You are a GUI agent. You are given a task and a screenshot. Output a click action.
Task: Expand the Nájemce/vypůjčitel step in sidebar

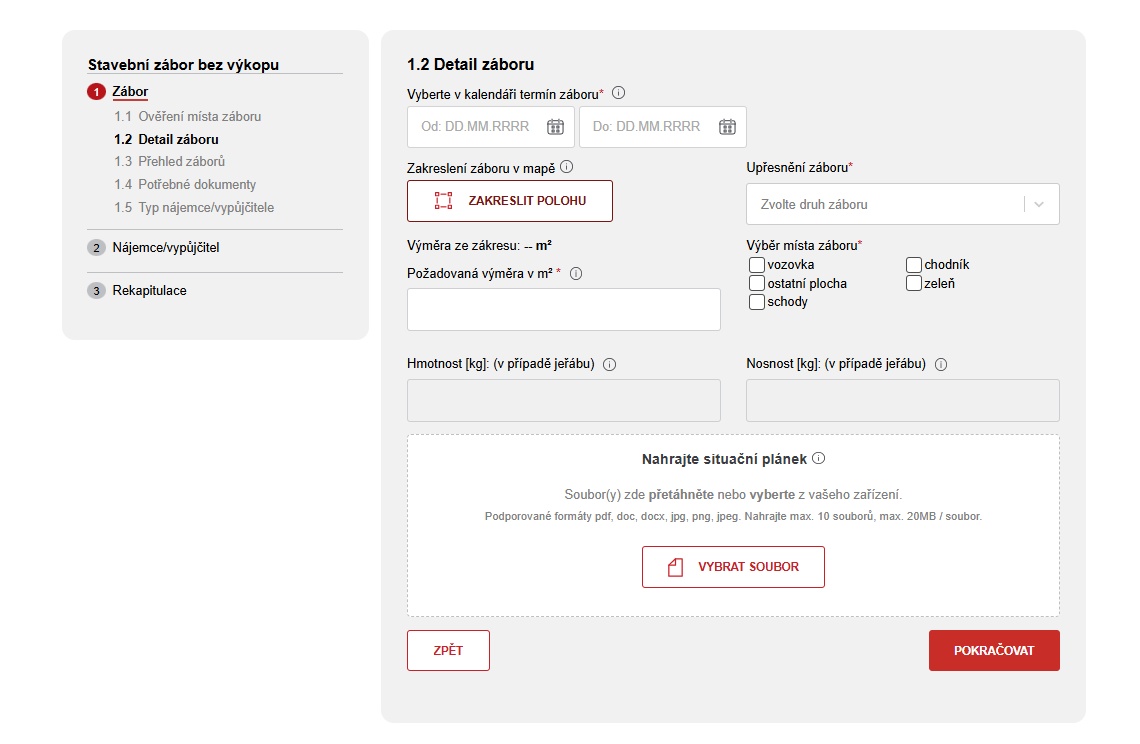click(x=165, y=248)
